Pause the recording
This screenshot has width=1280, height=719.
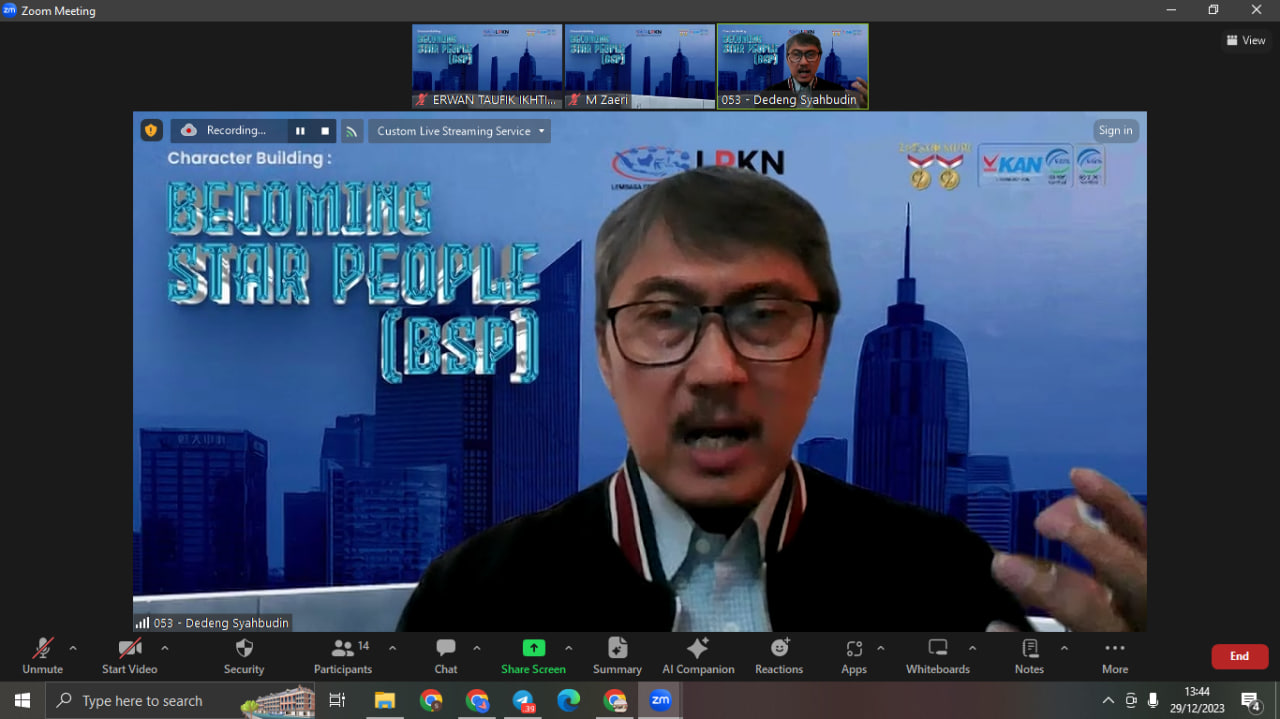(300, 131)
